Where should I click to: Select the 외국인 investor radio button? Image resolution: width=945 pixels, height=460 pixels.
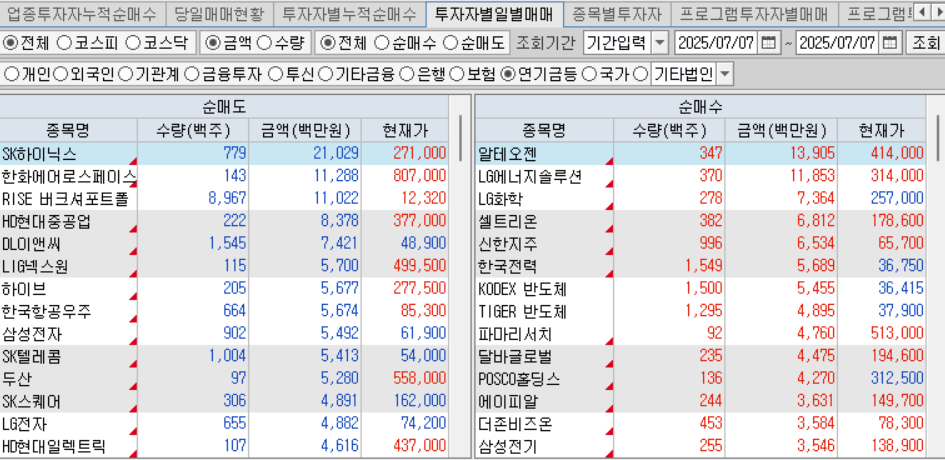pos(60,74)
